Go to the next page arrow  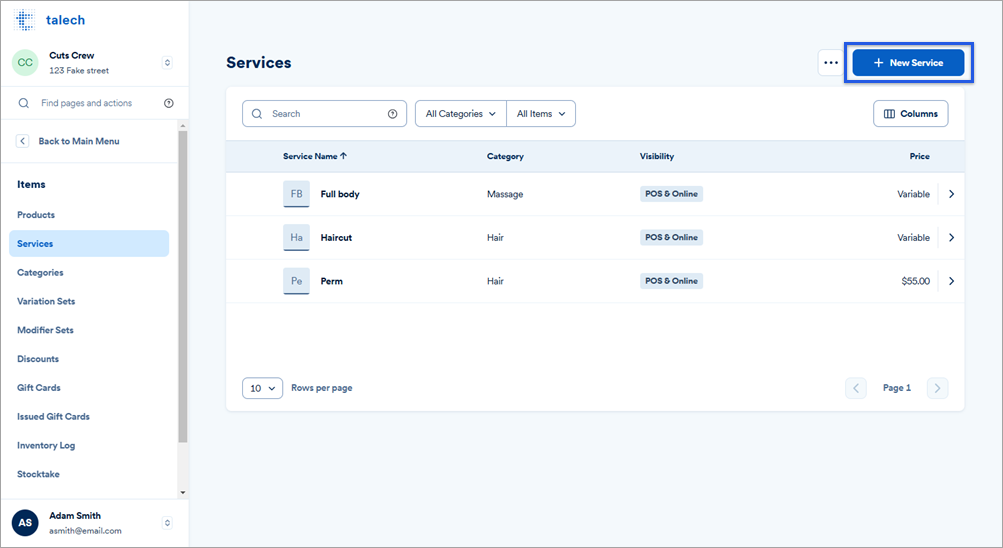[937, 388]
